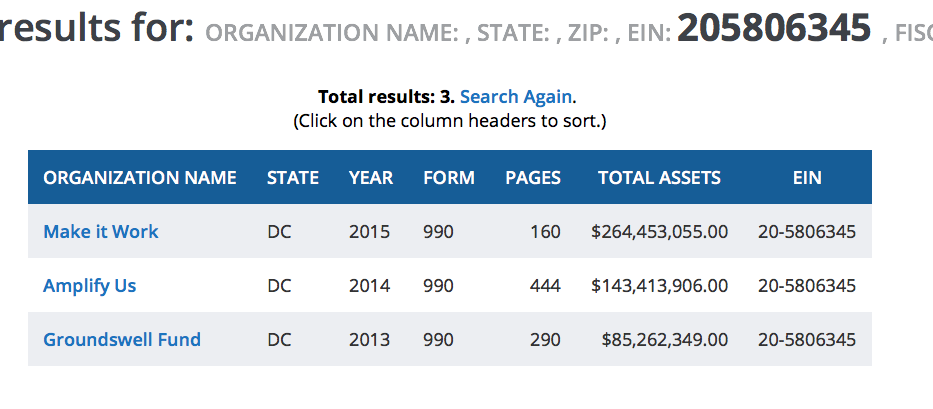Image resolution: width=933 pixels, height=409 pixels.
Task: Sort by Organization Name column header
Action: click(x=140, y=178)
